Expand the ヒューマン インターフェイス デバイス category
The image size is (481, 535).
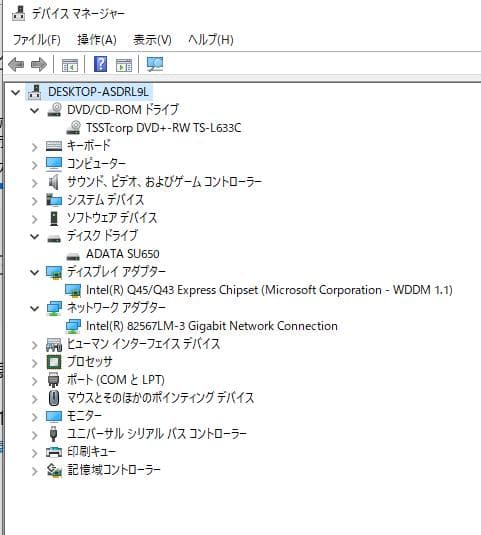tap(34, 345)
